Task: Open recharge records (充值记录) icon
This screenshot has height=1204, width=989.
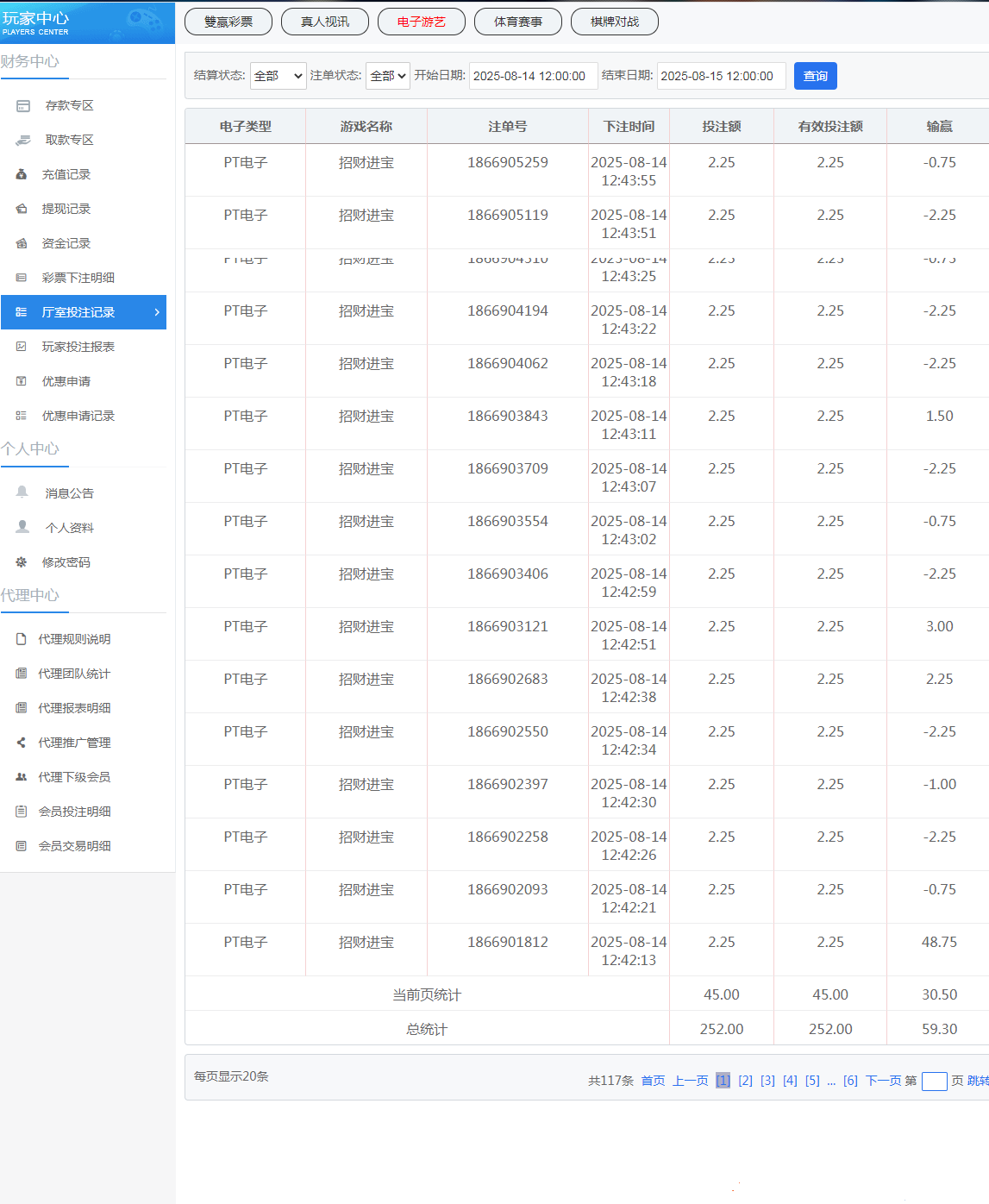Action: tap(22, 174)
